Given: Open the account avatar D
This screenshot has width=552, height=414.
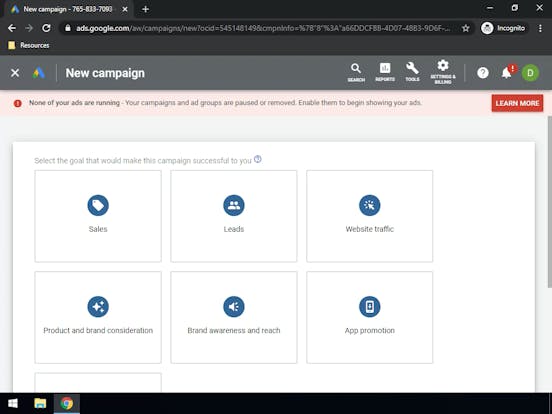Looking at the screenshot, I should 530,73.
